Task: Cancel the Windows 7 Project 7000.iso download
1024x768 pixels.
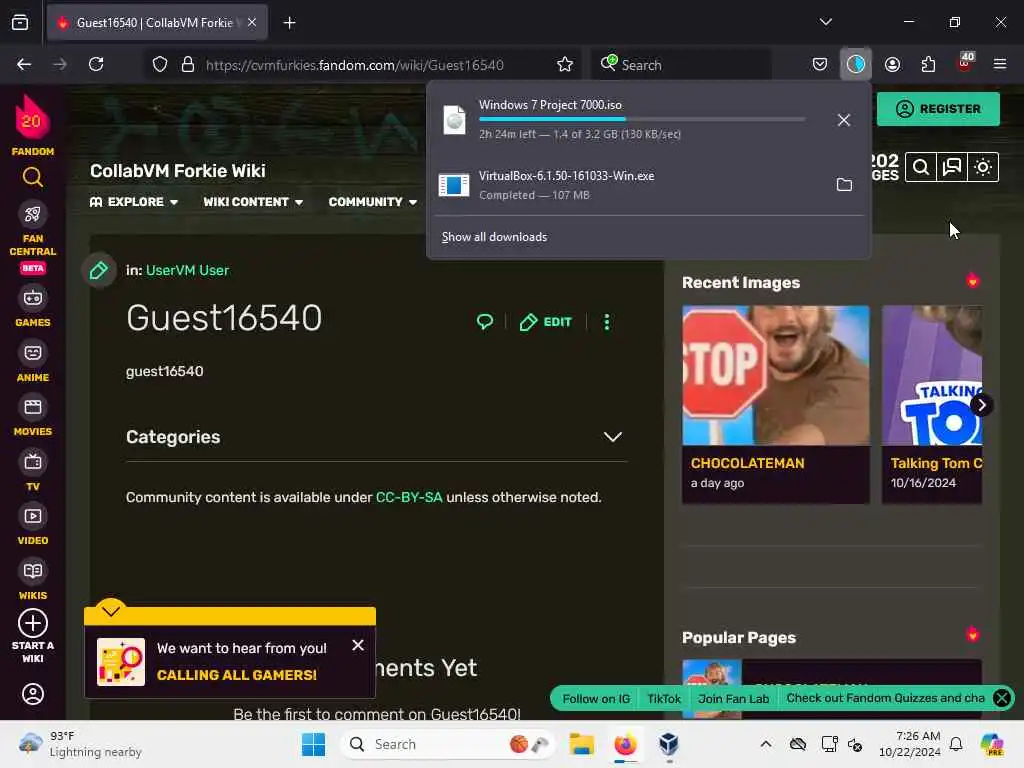Action: (x=844, y=120)
